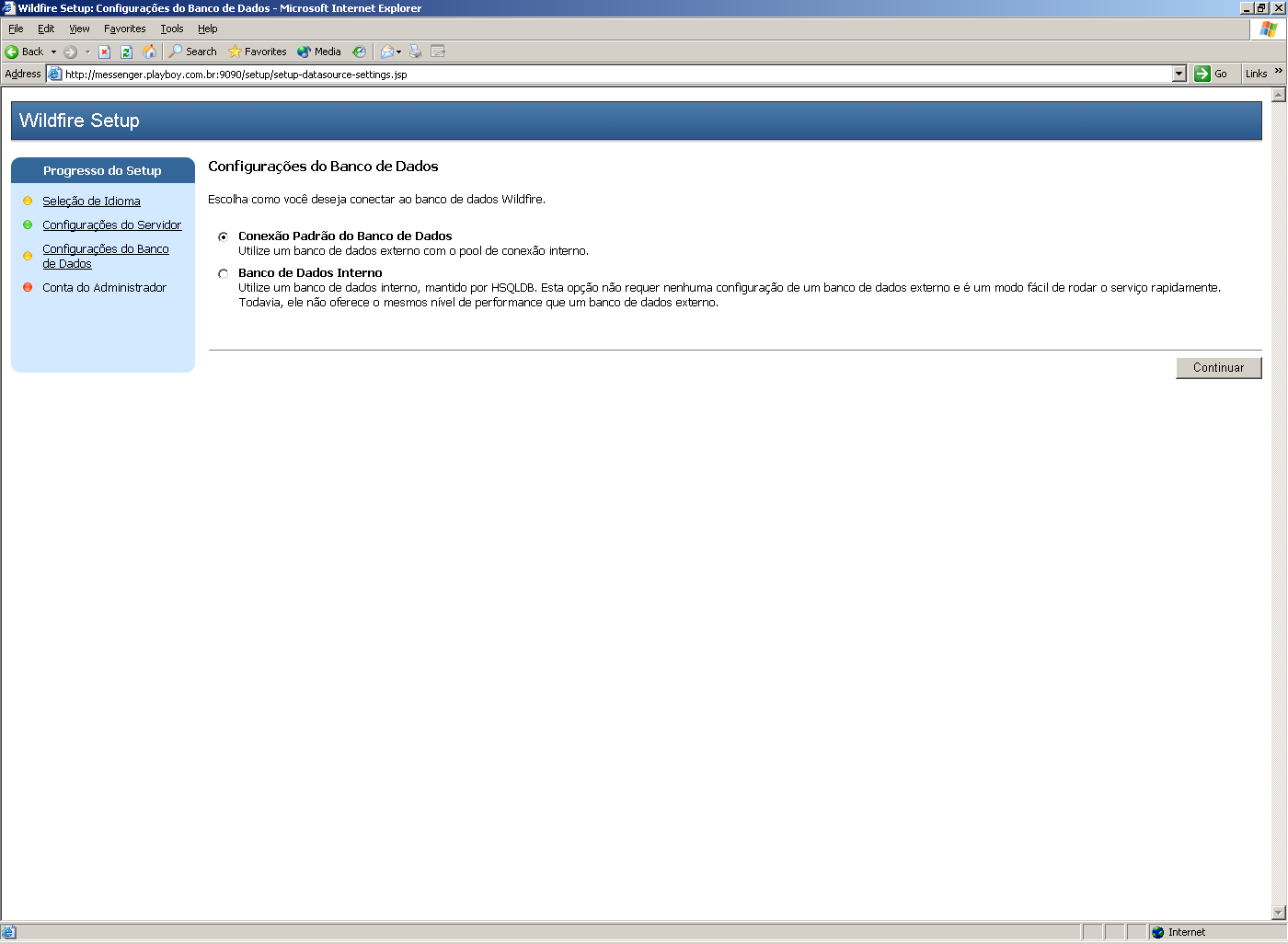Stop loading the page
The image size is (1288, 944).
tap(105, 52)
